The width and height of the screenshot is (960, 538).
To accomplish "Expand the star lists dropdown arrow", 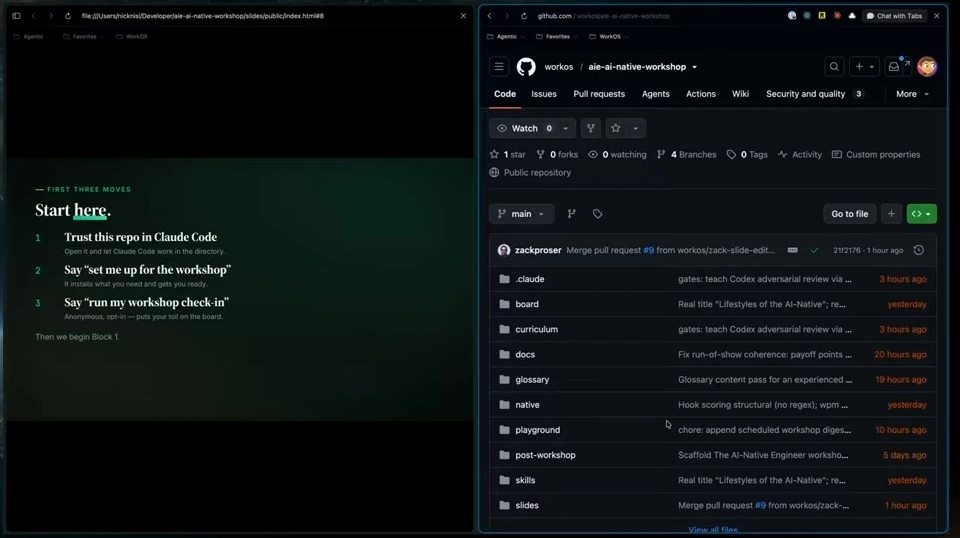I will [x=636, y=129].
